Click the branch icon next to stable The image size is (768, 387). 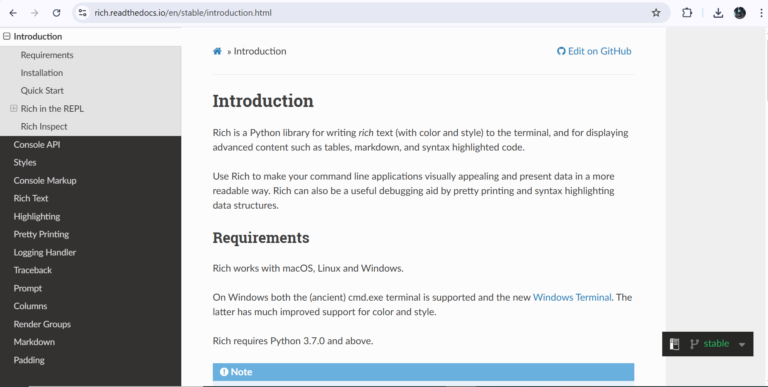coord(694,344)
